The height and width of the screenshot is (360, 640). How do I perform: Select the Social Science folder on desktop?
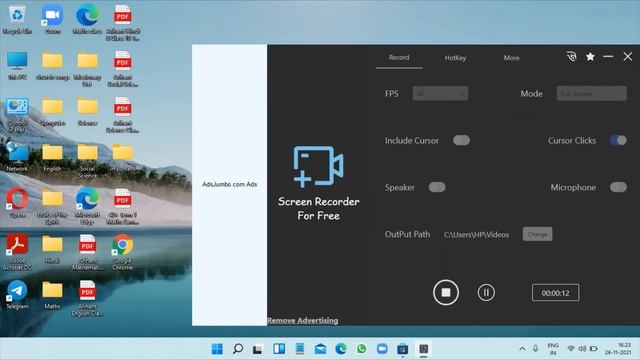87,161
